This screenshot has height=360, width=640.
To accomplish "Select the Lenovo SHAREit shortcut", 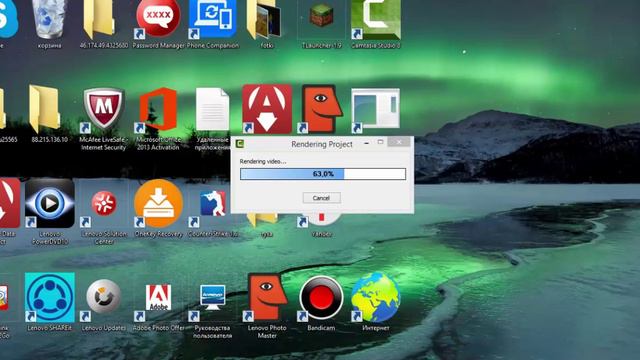I will click(x=49, y=298).
